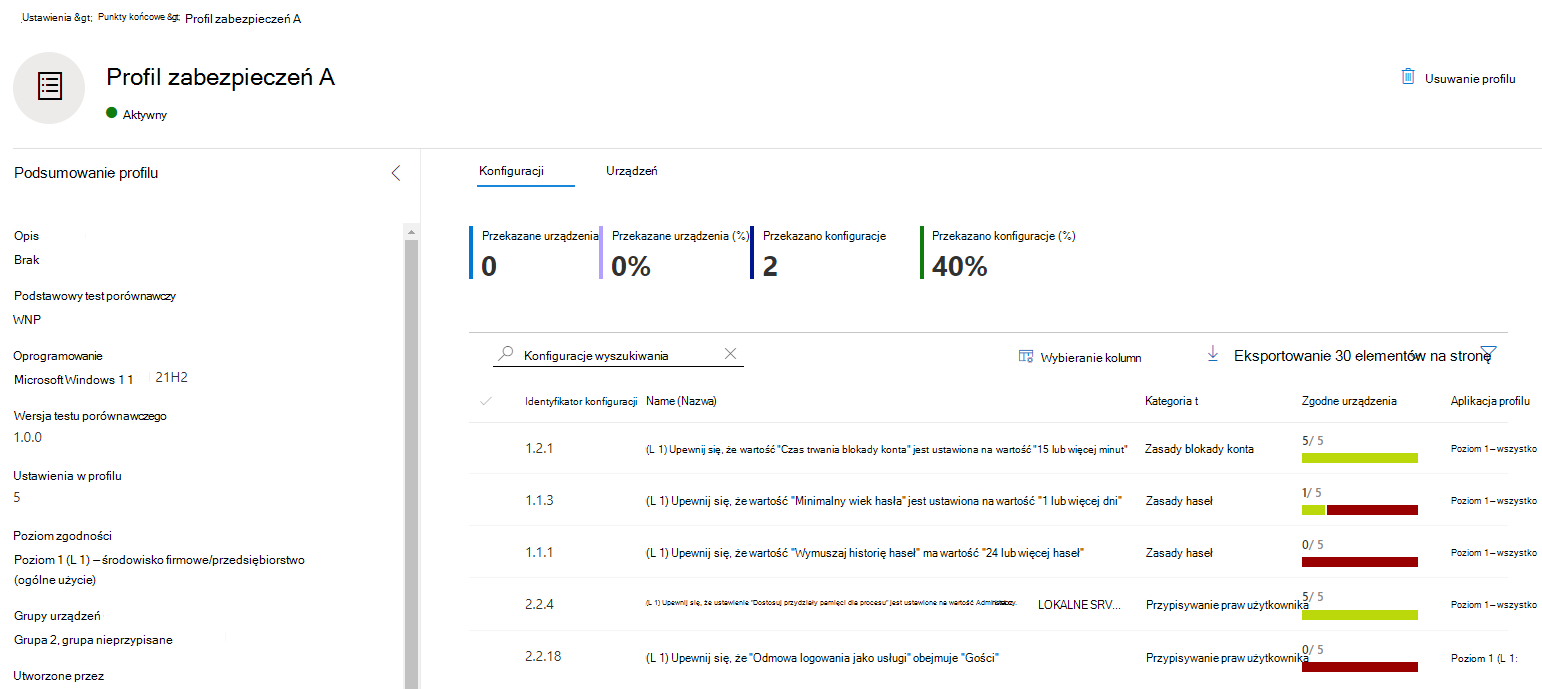Open "Wymuszaj historię haseł" configuration name

point(865,553)
